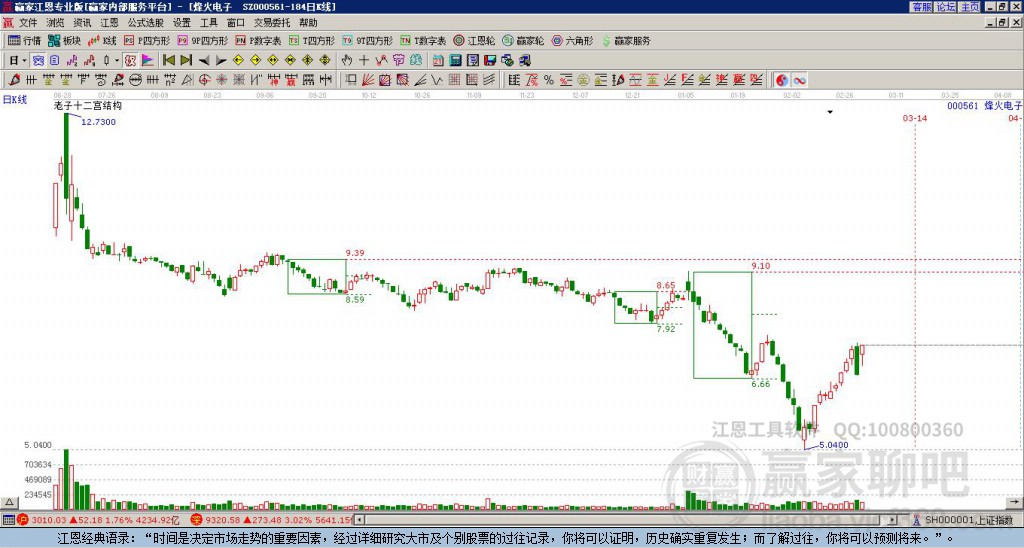
Task: Open the P数字表 tool
Action: click(258, 40)
